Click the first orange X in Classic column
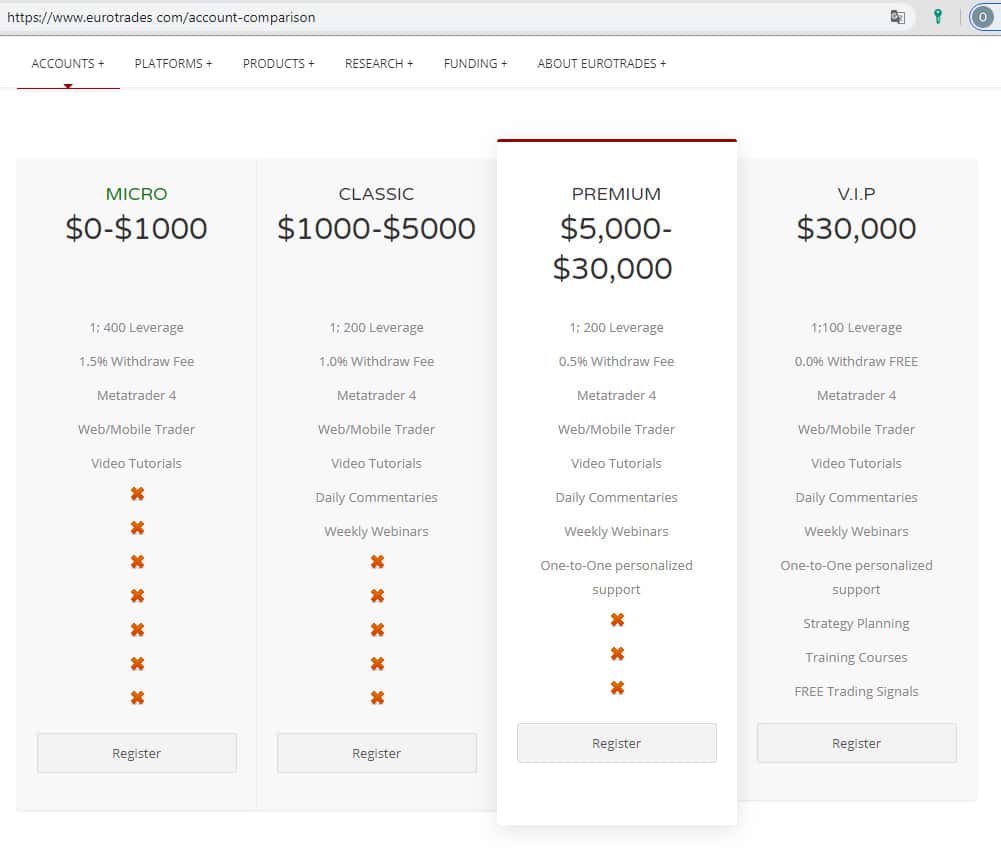1001x860 pixels. [377, 562]
